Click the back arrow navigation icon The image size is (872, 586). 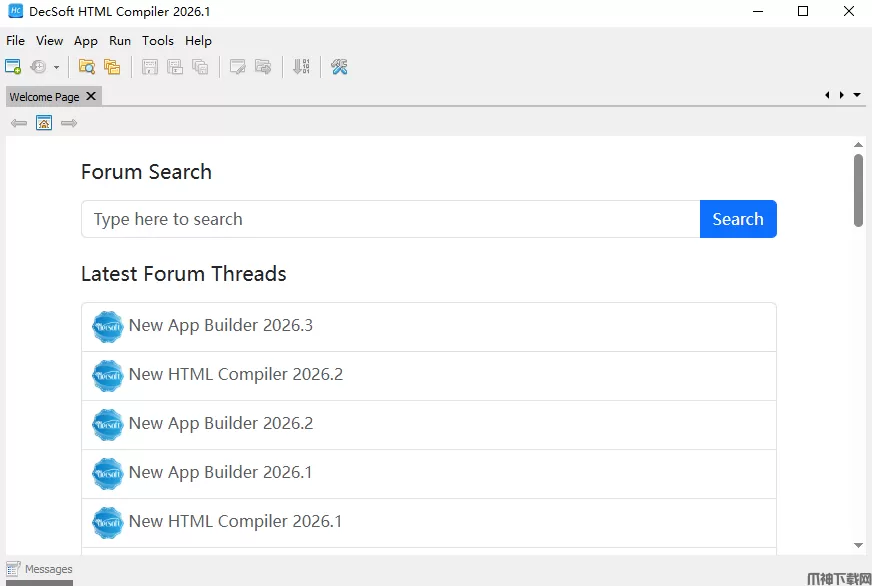(x=19, y=123)
